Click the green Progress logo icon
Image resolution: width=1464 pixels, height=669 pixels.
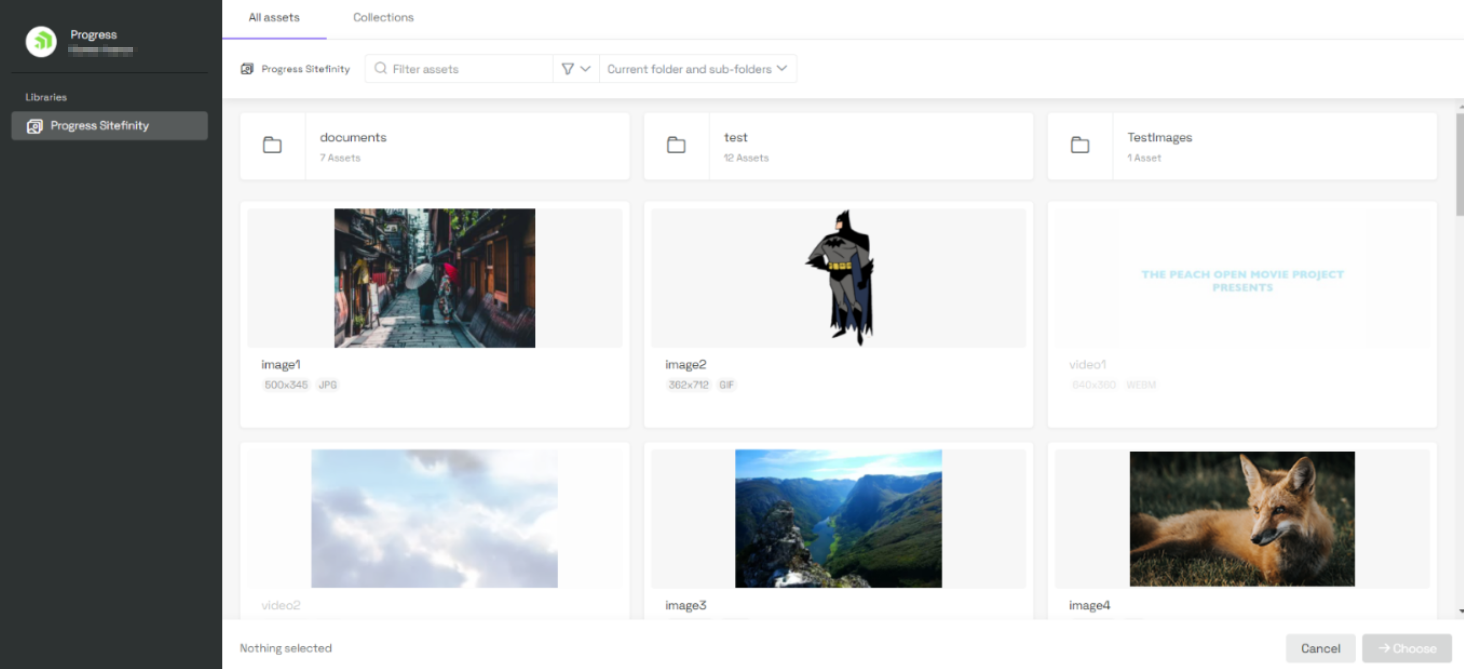coord(41,41)
